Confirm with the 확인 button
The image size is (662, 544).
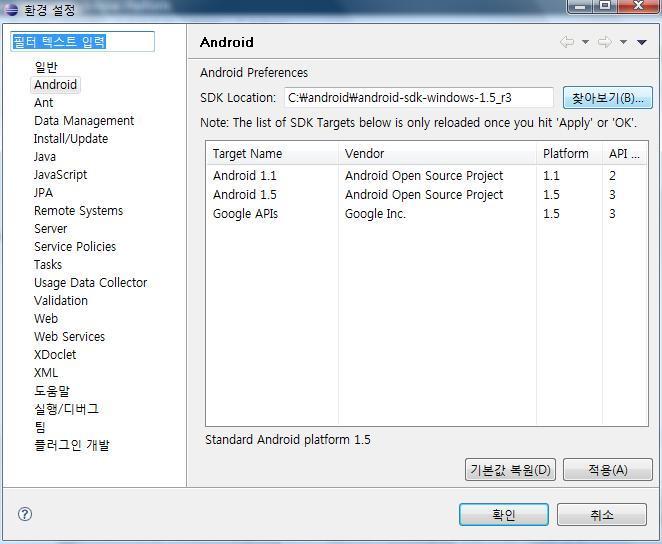(504, 514)
